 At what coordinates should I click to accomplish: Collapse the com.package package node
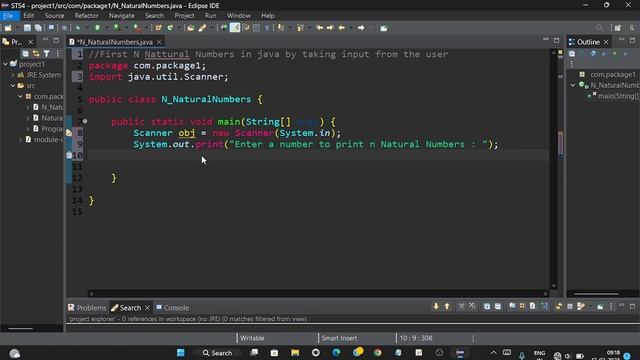click(20, 96)
